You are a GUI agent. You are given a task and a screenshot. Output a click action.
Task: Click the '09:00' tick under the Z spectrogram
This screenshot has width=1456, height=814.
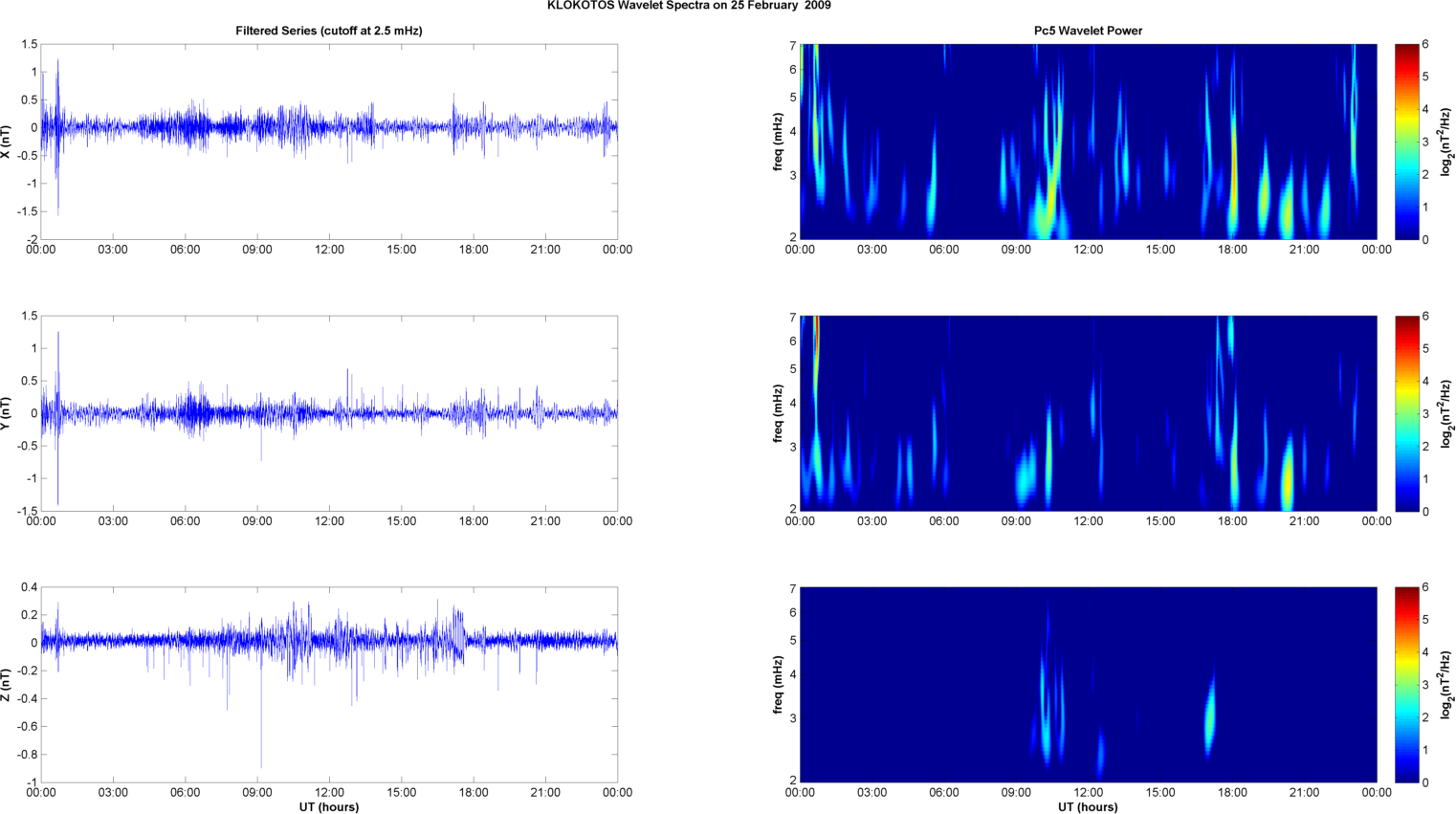click(1016, 792)
